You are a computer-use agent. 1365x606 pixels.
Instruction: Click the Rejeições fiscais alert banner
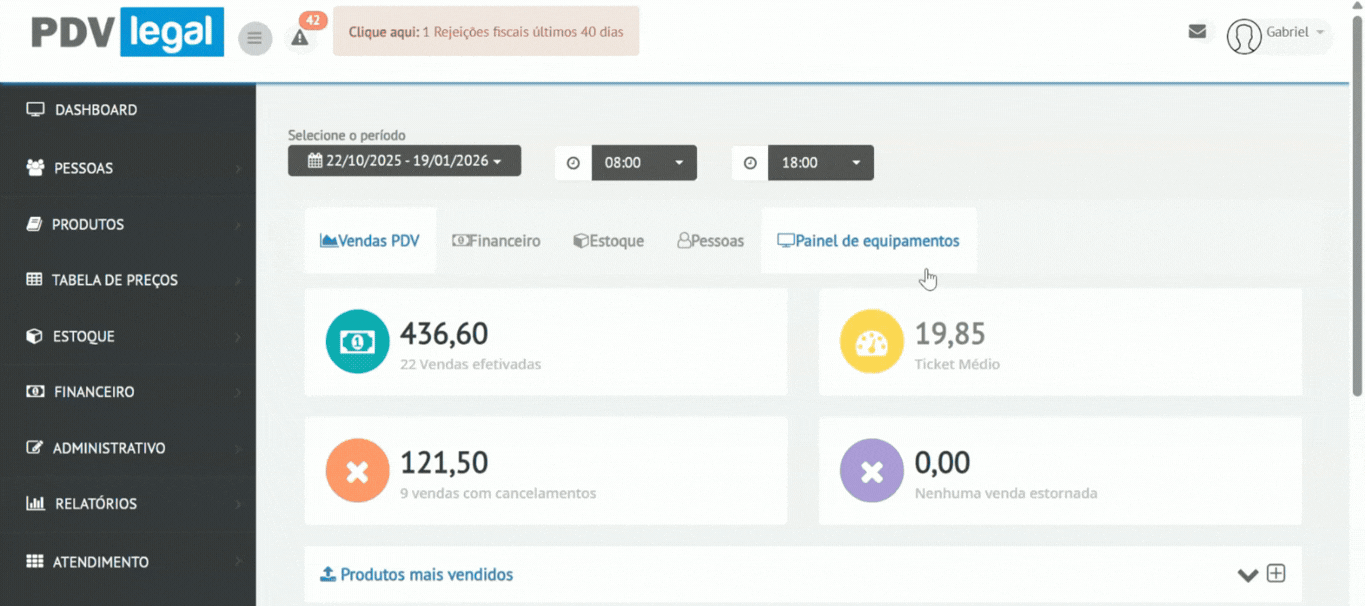coord(486,32)
